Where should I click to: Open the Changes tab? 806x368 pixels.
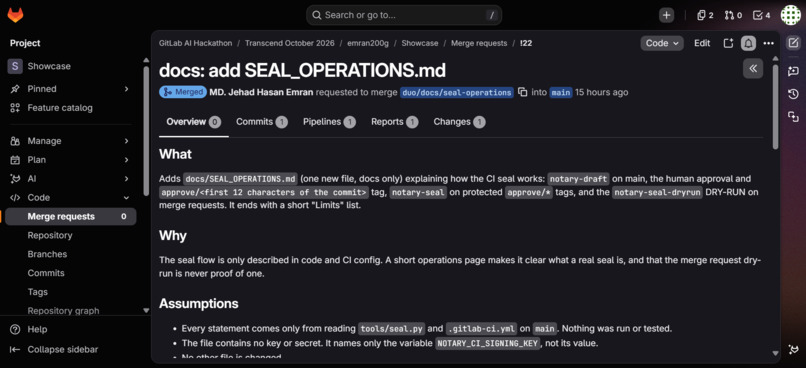[x=459, y=122]
